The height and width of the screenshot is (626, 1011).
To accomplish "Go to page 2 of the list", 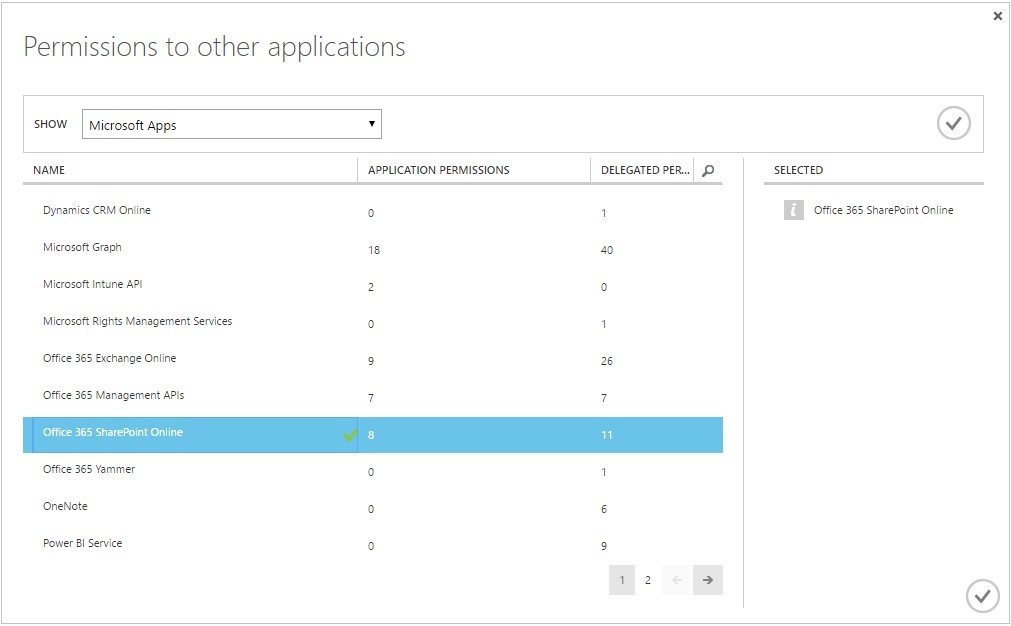I will (x=648, y=580).
